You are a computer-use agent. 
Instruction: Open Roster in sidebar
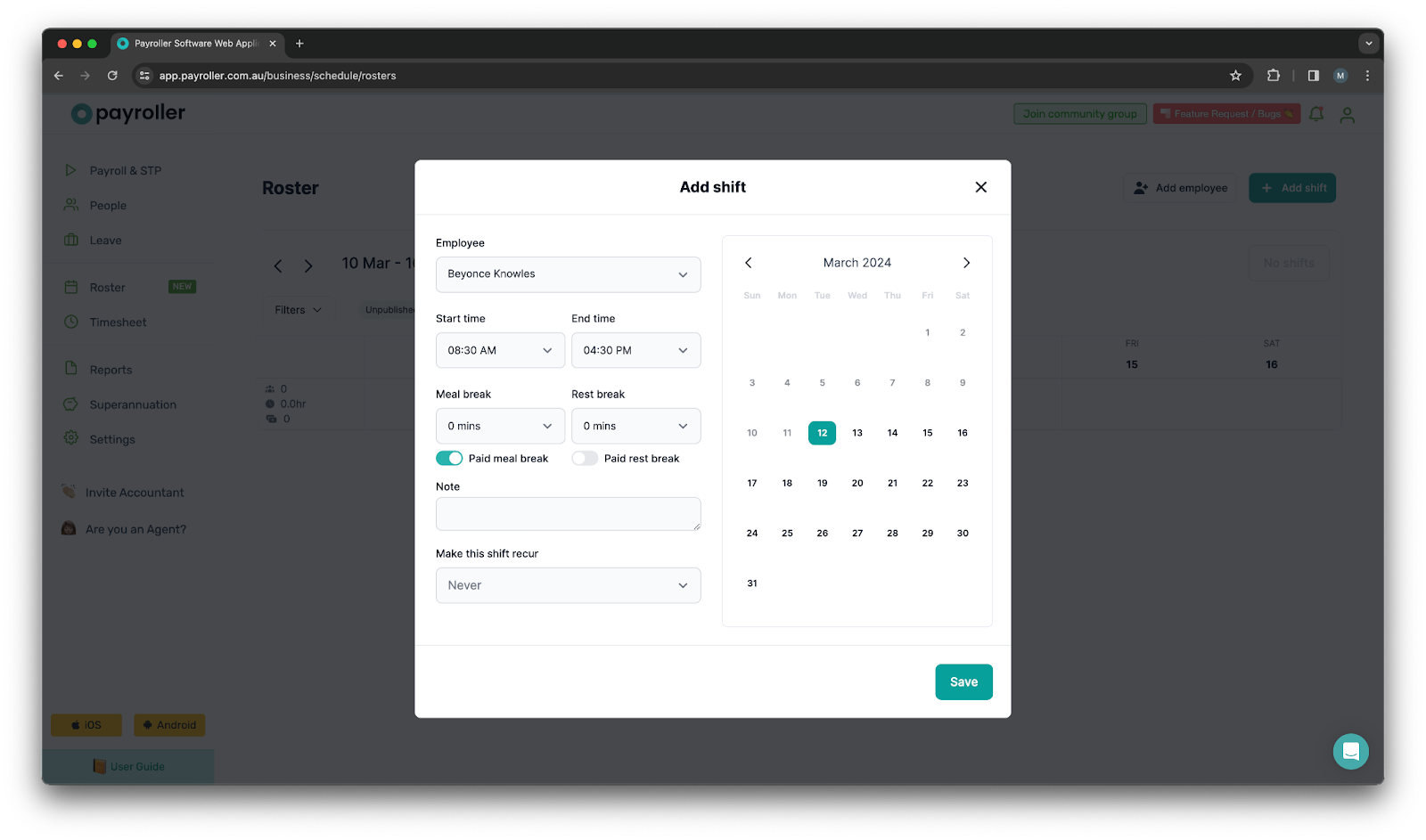tap(107, 287)
